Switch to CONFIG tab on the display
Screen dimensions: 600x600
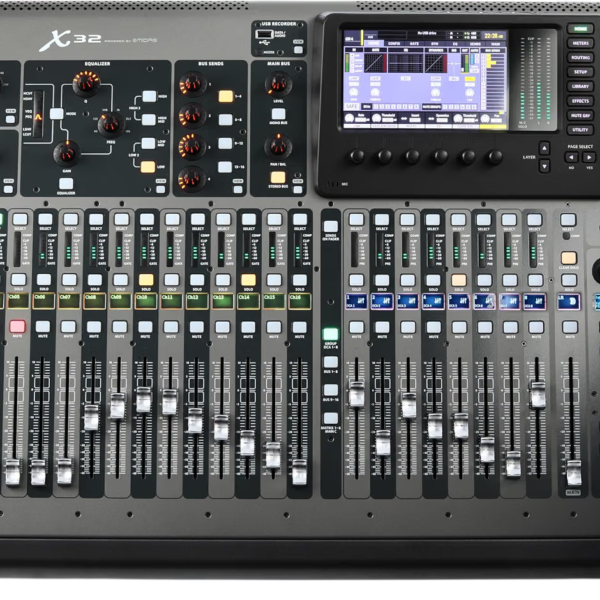[x=394, y=44]
